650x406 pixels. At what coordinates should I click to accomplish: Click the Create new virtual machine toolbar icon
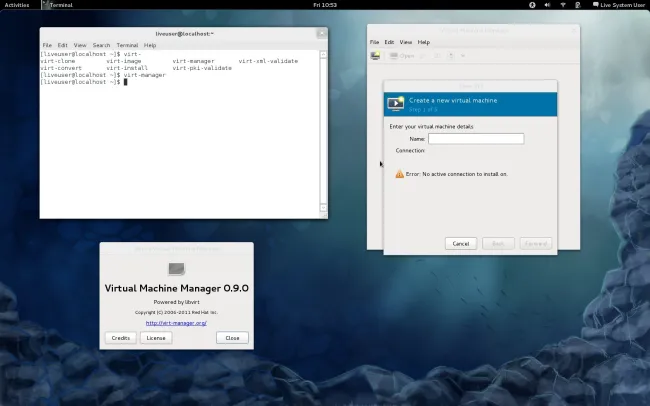pyautogui.click(x=375, y=56)
